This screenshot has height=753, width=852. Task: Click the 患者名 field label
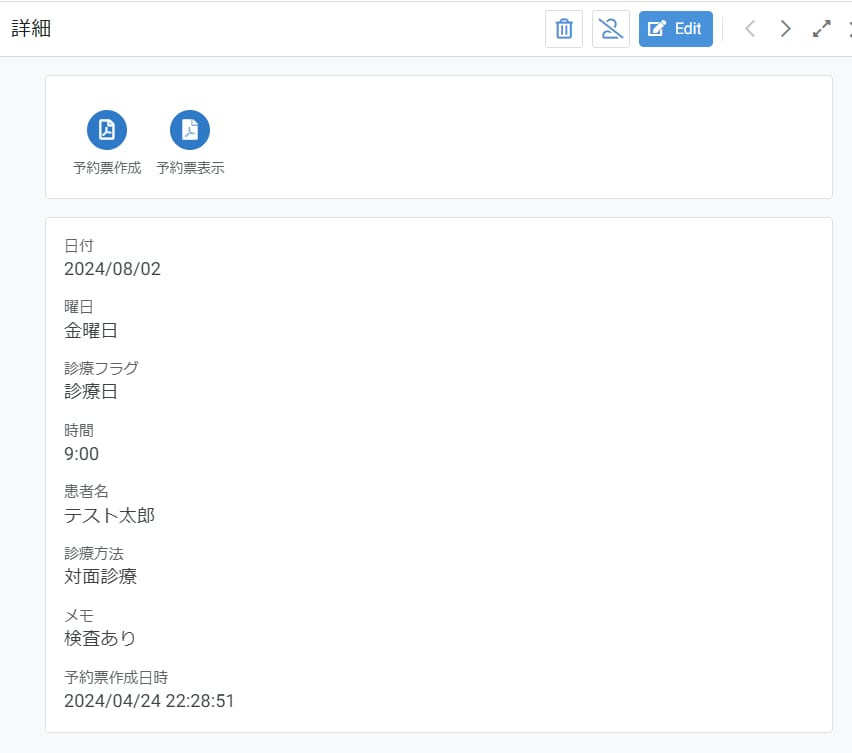click(x=86, y=491)
